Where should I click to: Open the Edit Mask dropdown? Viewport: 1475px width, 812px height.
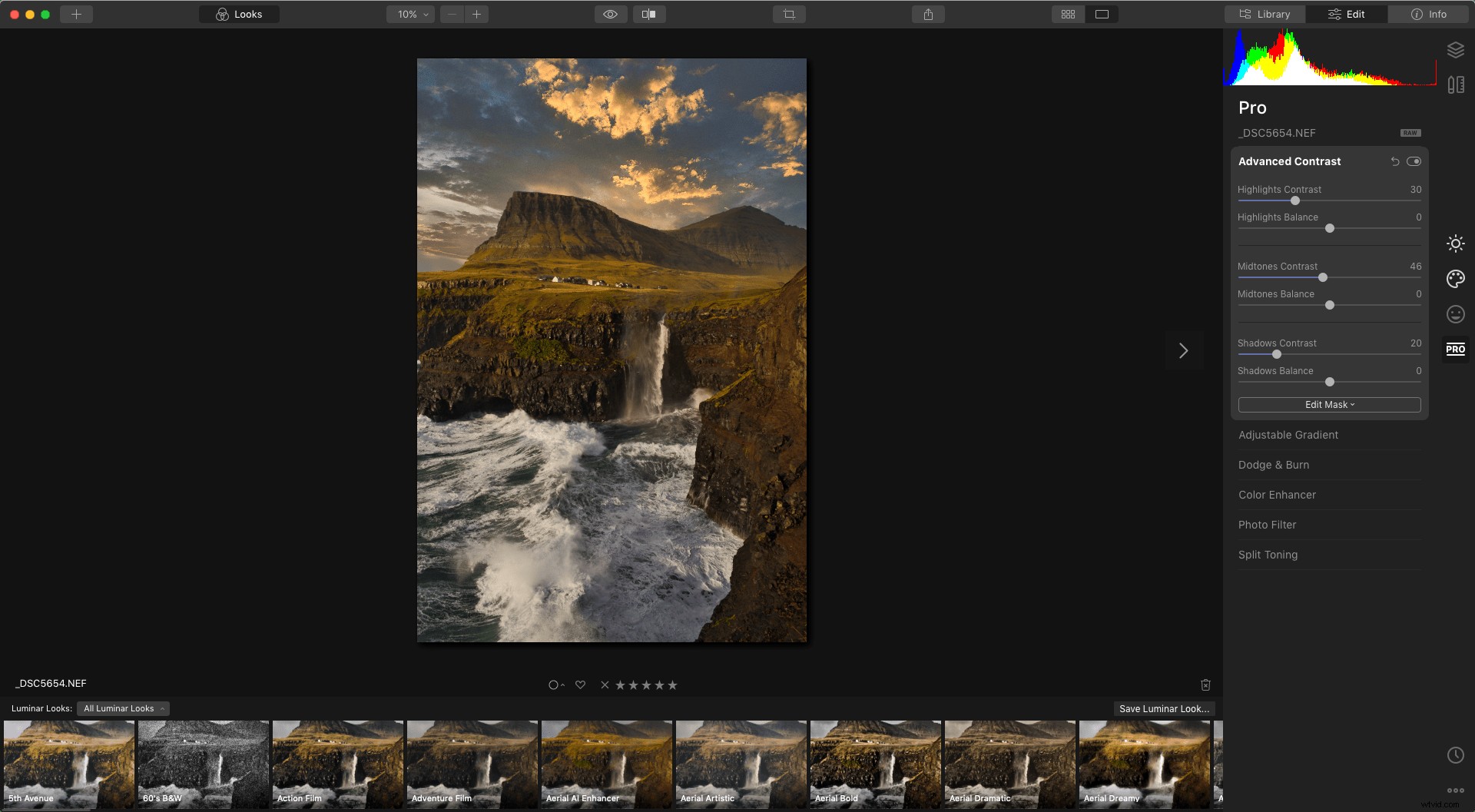[x=1329, y=405]
